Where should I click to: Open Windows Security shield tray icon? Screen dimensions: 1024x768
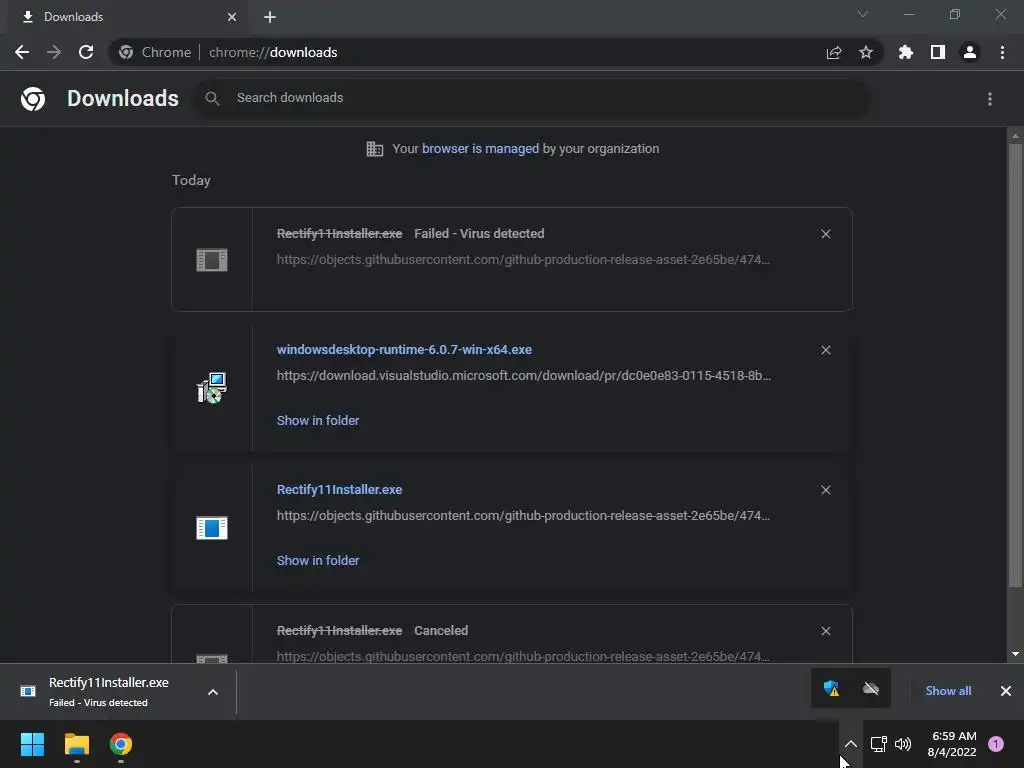(x=831, y=688)
